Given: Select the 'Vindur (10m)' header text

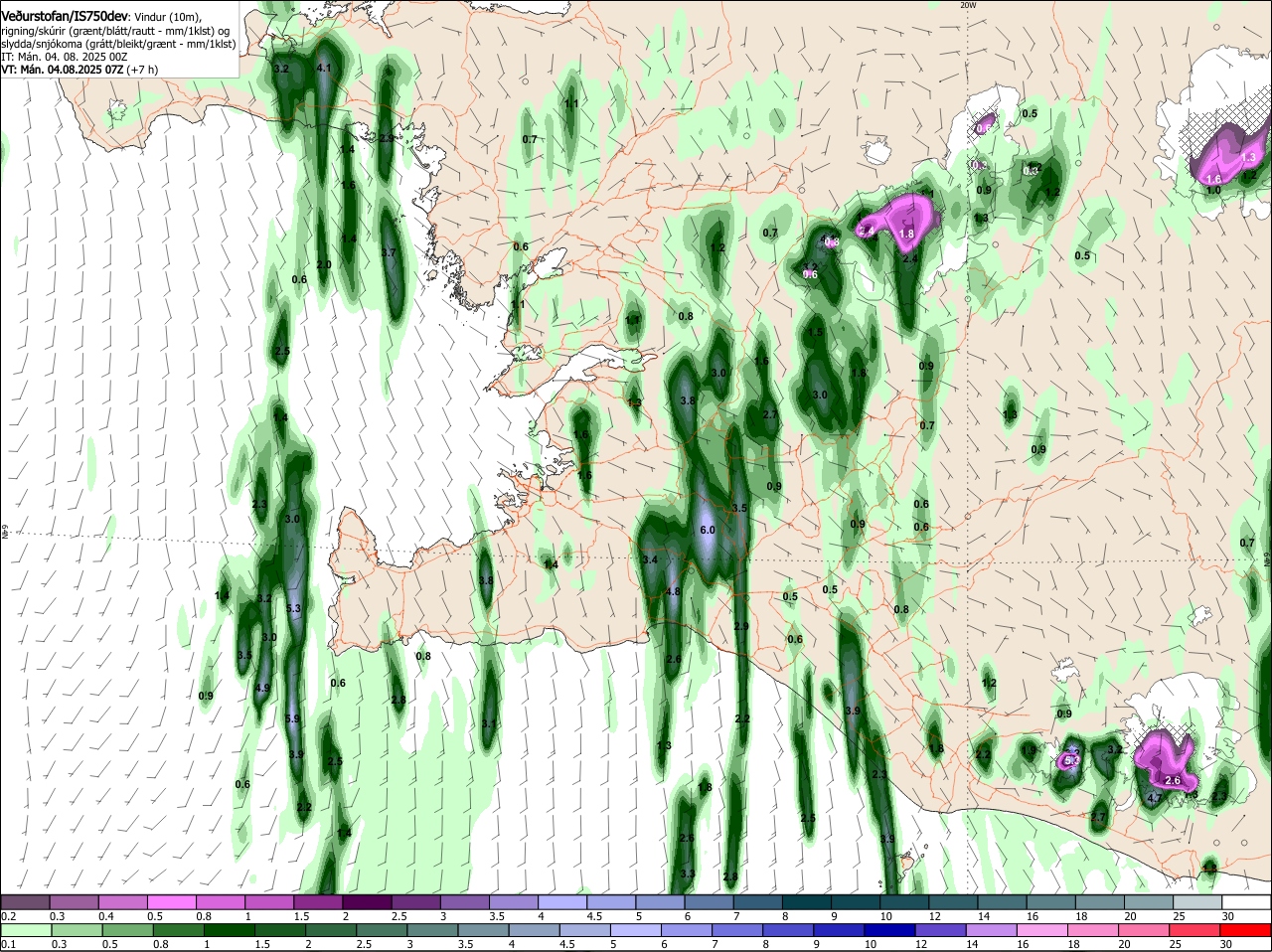Looking at the screenshot, I should pyautogui.click(x=168, y=17).
